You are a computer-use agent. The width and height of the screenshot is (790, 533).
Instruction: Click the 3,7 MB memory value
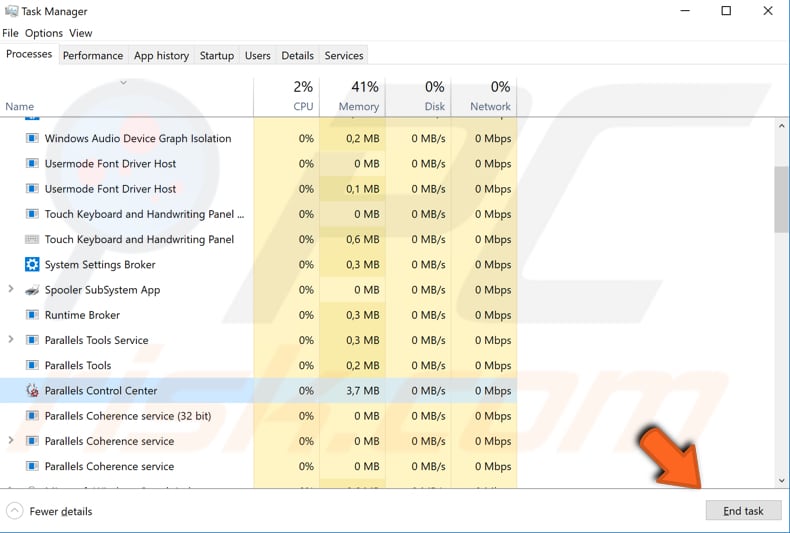click(362, 390)
